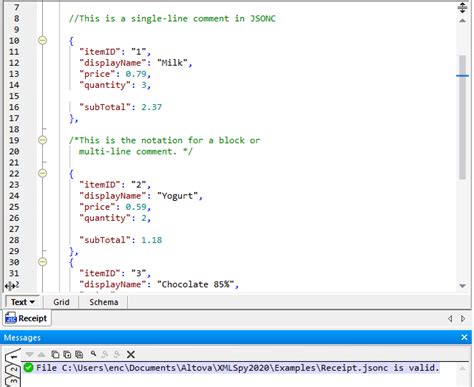Switch to the Grid view tab
474x387 pixels.
point(61,302)
